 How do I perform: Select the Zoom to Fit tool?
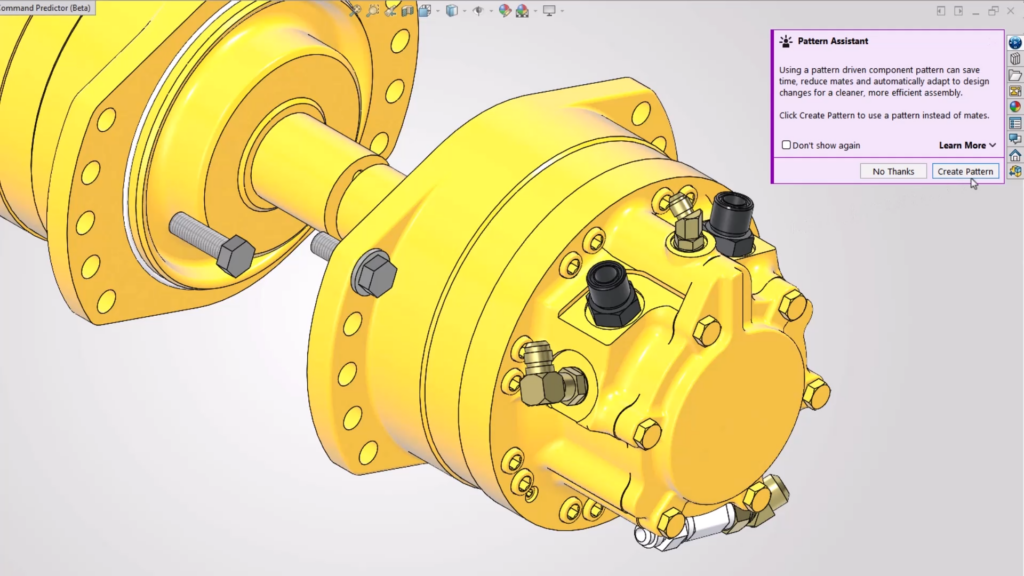(x=356, y=10)
